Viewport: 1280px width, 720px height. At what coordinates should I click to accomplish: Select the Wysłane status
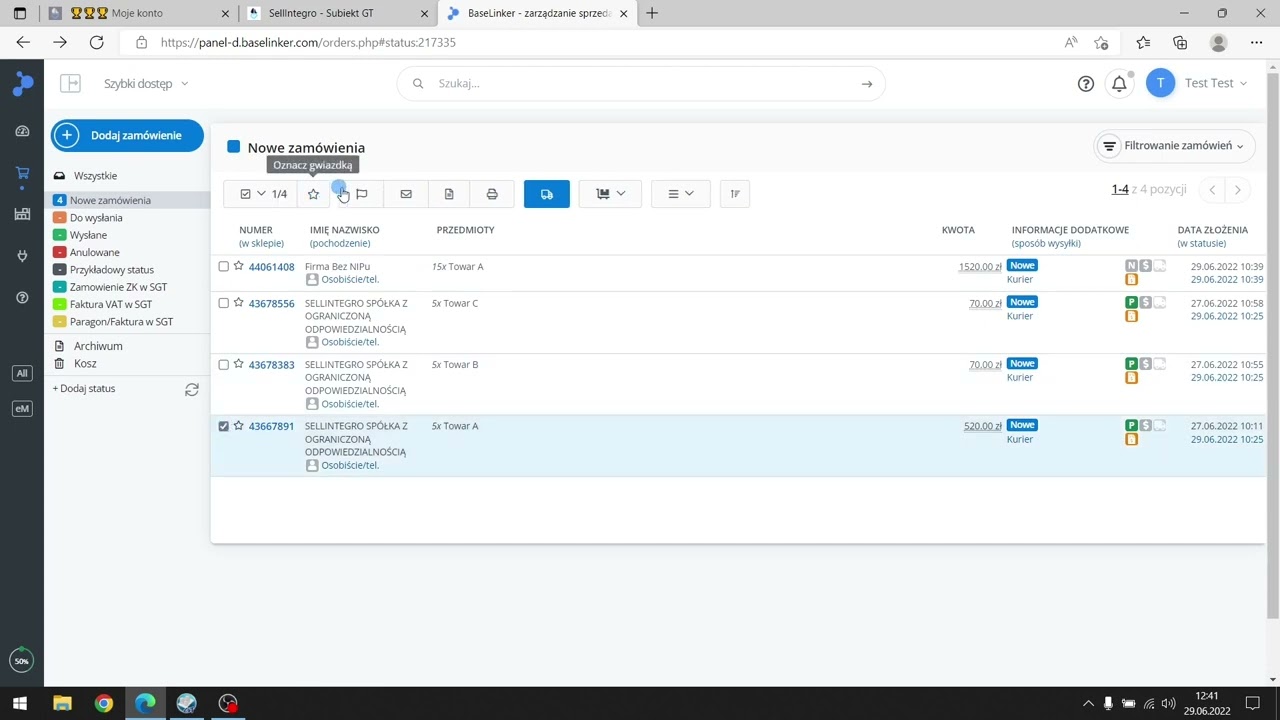(x=88, y=235)
